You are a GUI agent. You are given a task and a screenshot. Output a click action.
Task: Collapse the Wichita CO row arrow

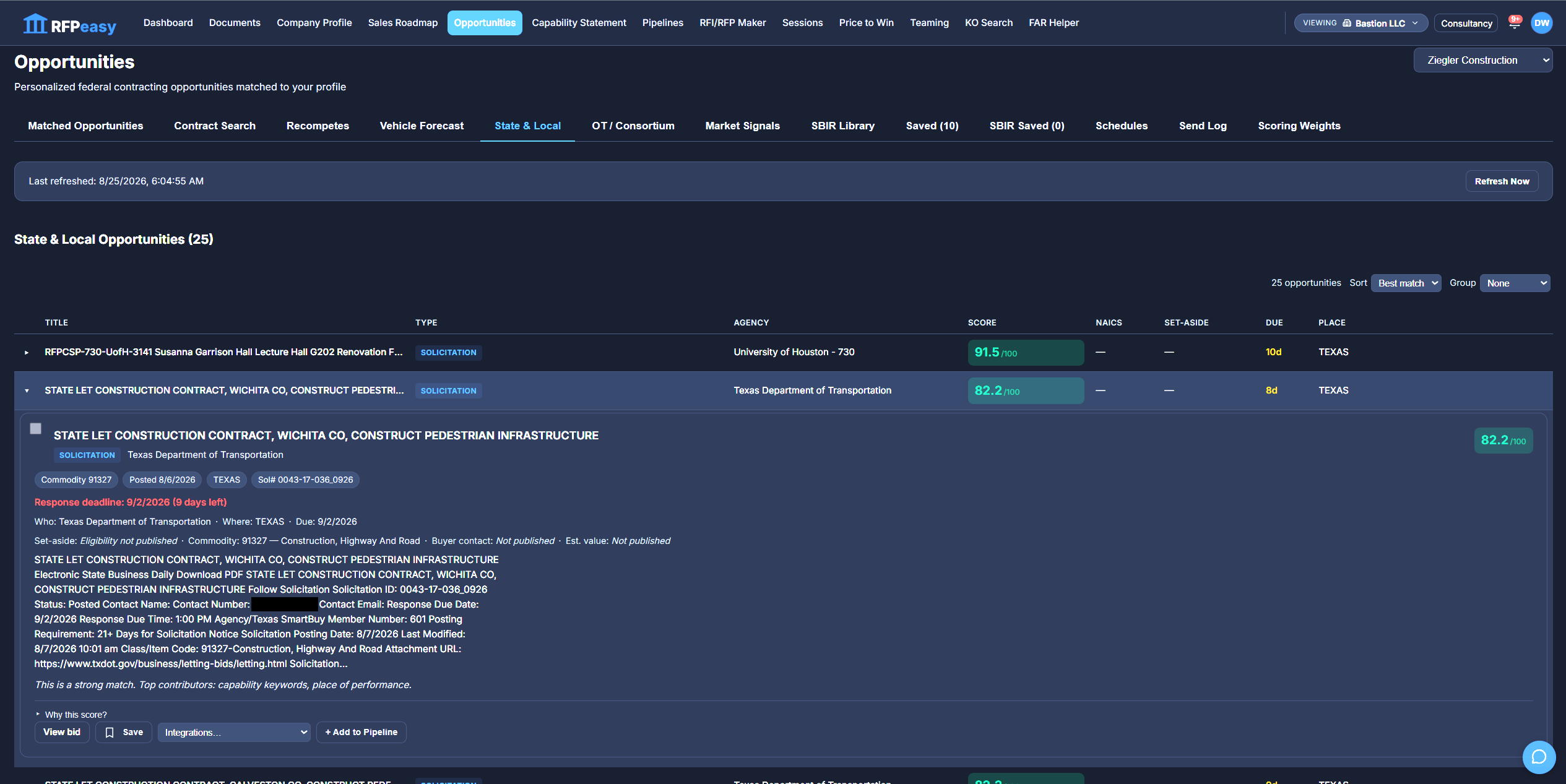point(27,390)
